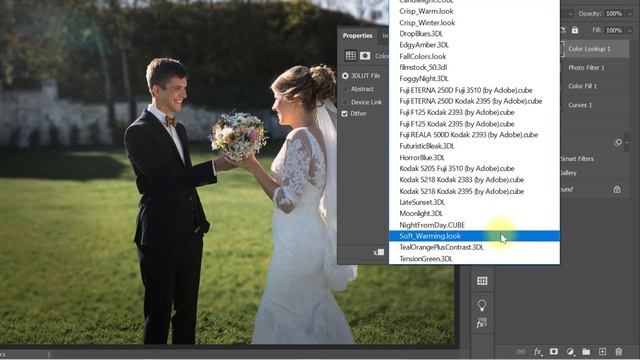Click the smart filter blending options icon
The width and height of the screenshot is (640, 360).
(x=618, y=142)
